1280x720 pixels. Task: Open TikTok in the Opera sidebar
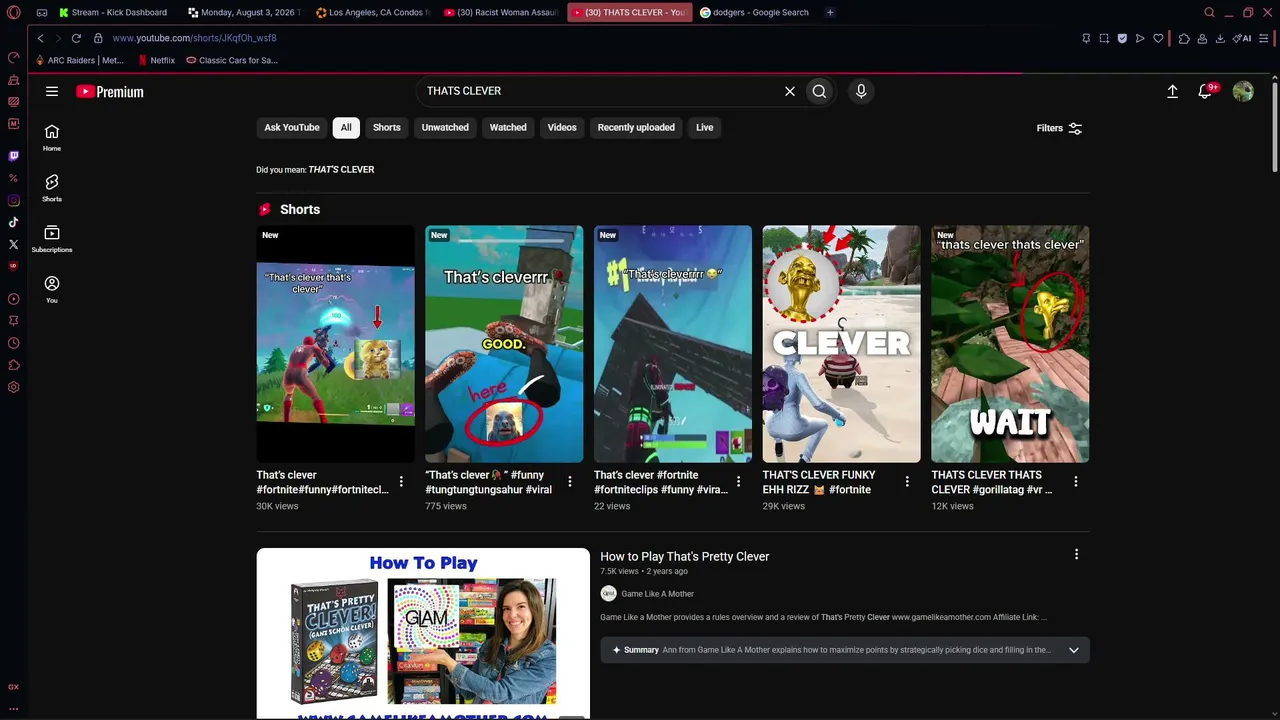click(x=13, y=222)
